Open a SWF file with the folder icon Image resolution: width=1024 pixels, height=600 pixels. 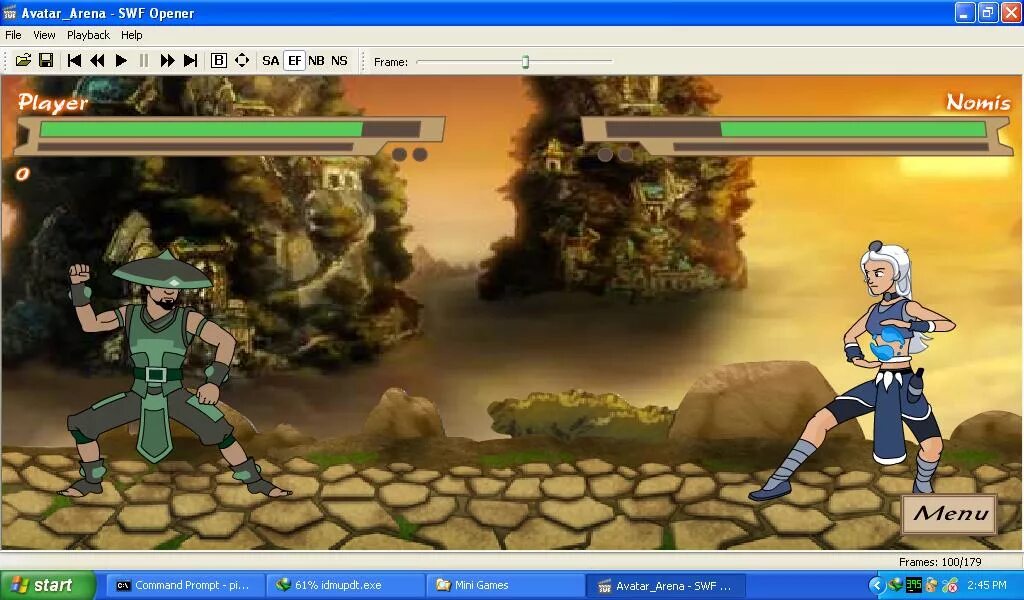coord(24,61)
